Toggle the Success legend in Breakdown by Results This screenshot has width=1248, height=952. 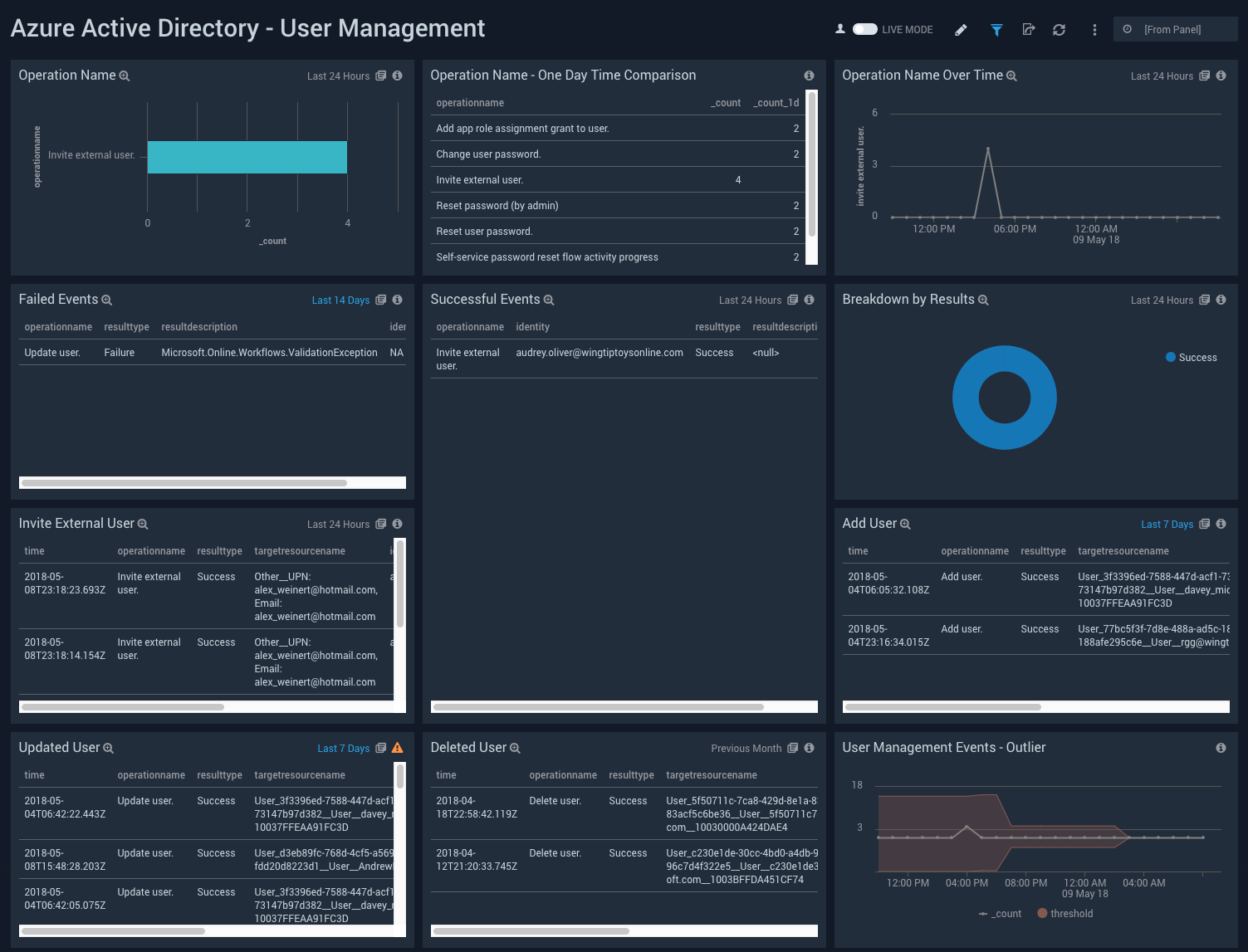pos(1192,357)
